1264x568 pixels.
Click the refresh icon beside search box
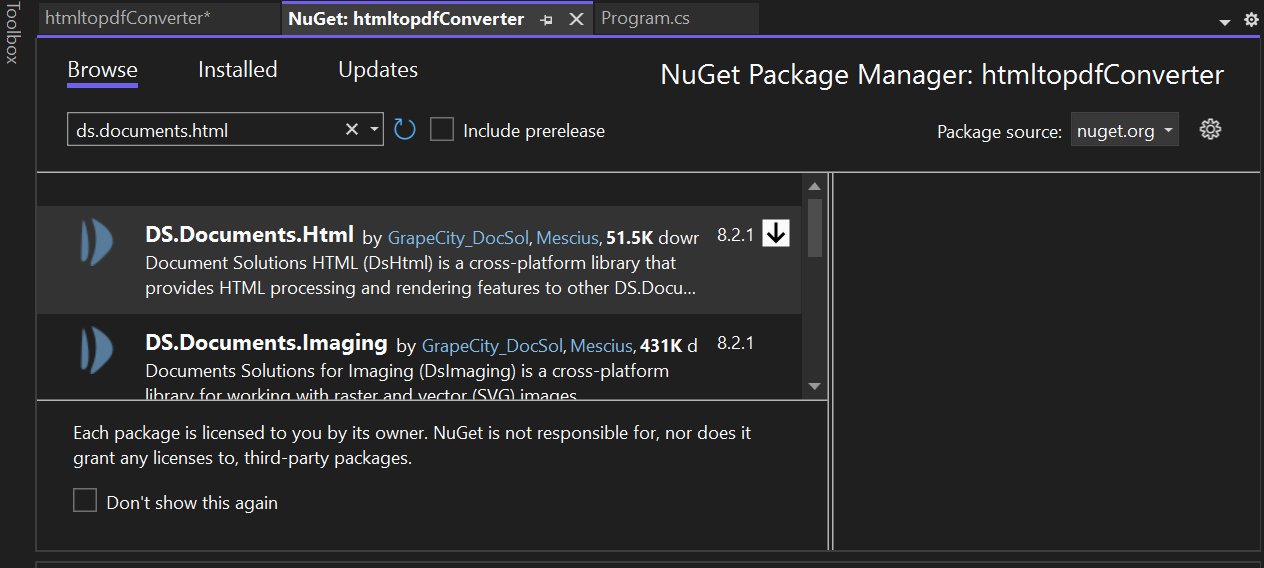[404, 129]
